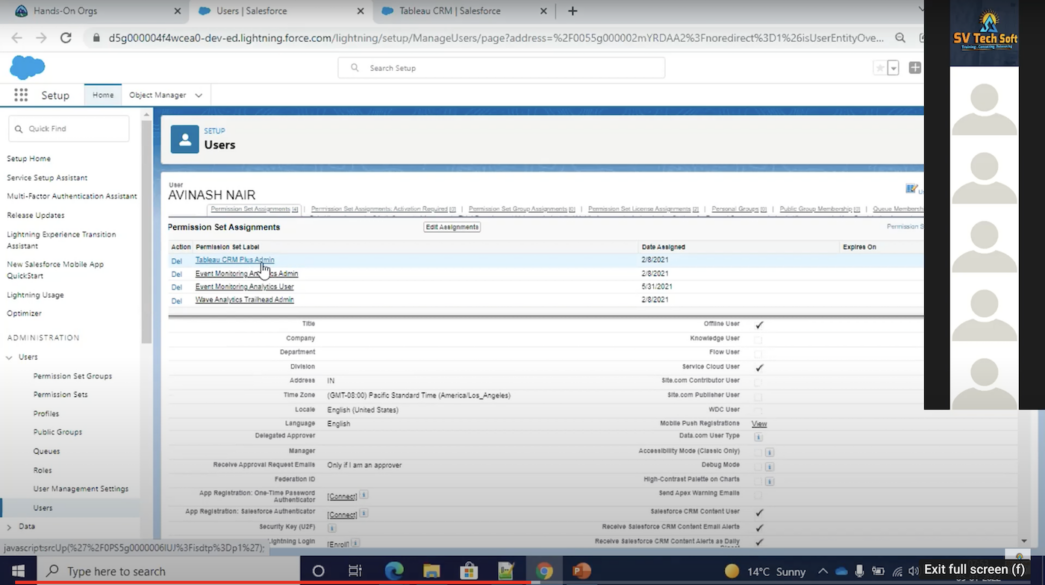Launch PowerPoint from the taskbar
This screenshot has height=585, width=1045.
tap(582, 569)
